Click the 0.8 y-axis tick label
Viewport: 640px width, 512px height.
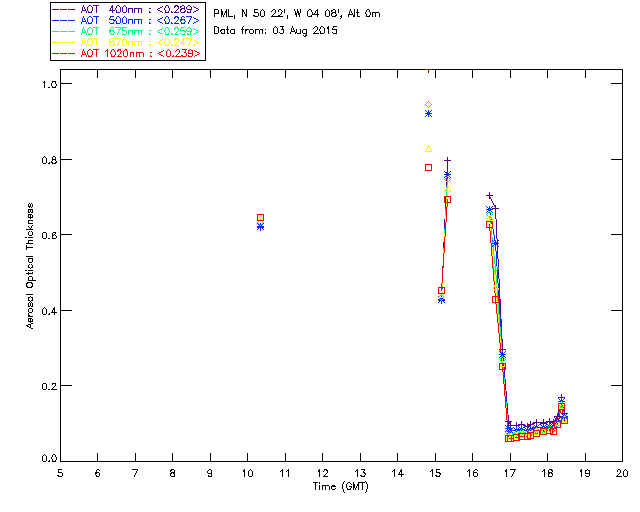[x=49, y=160]
